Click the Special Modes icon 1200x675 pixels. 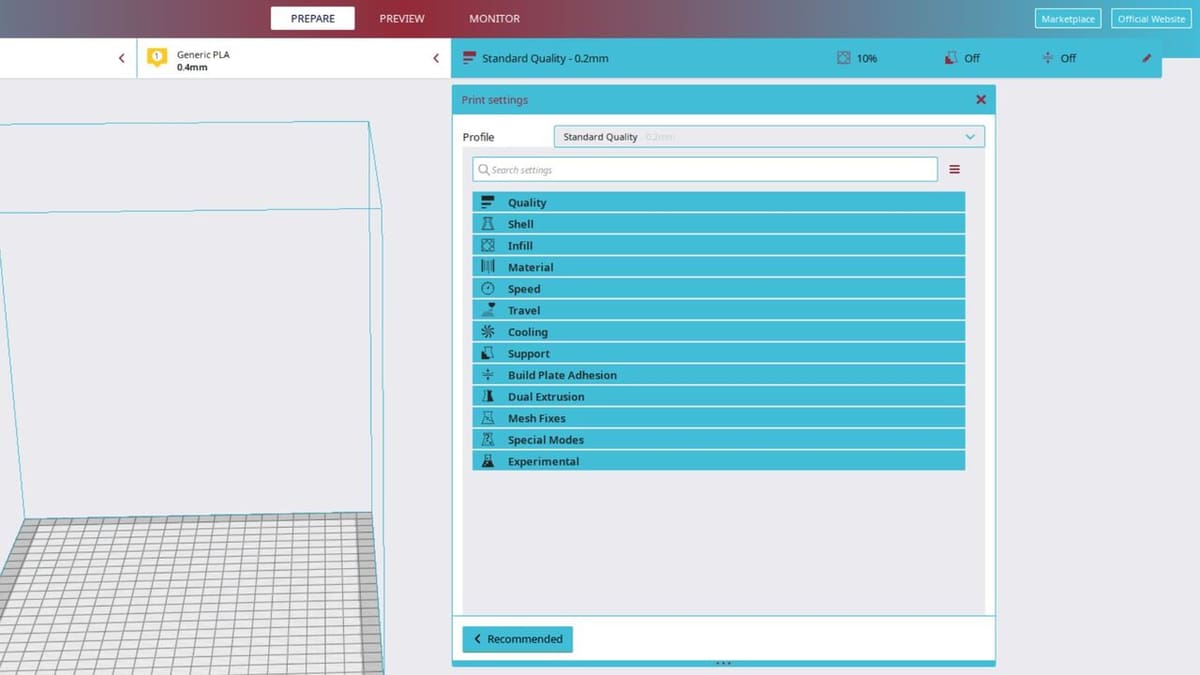[488, 439]
